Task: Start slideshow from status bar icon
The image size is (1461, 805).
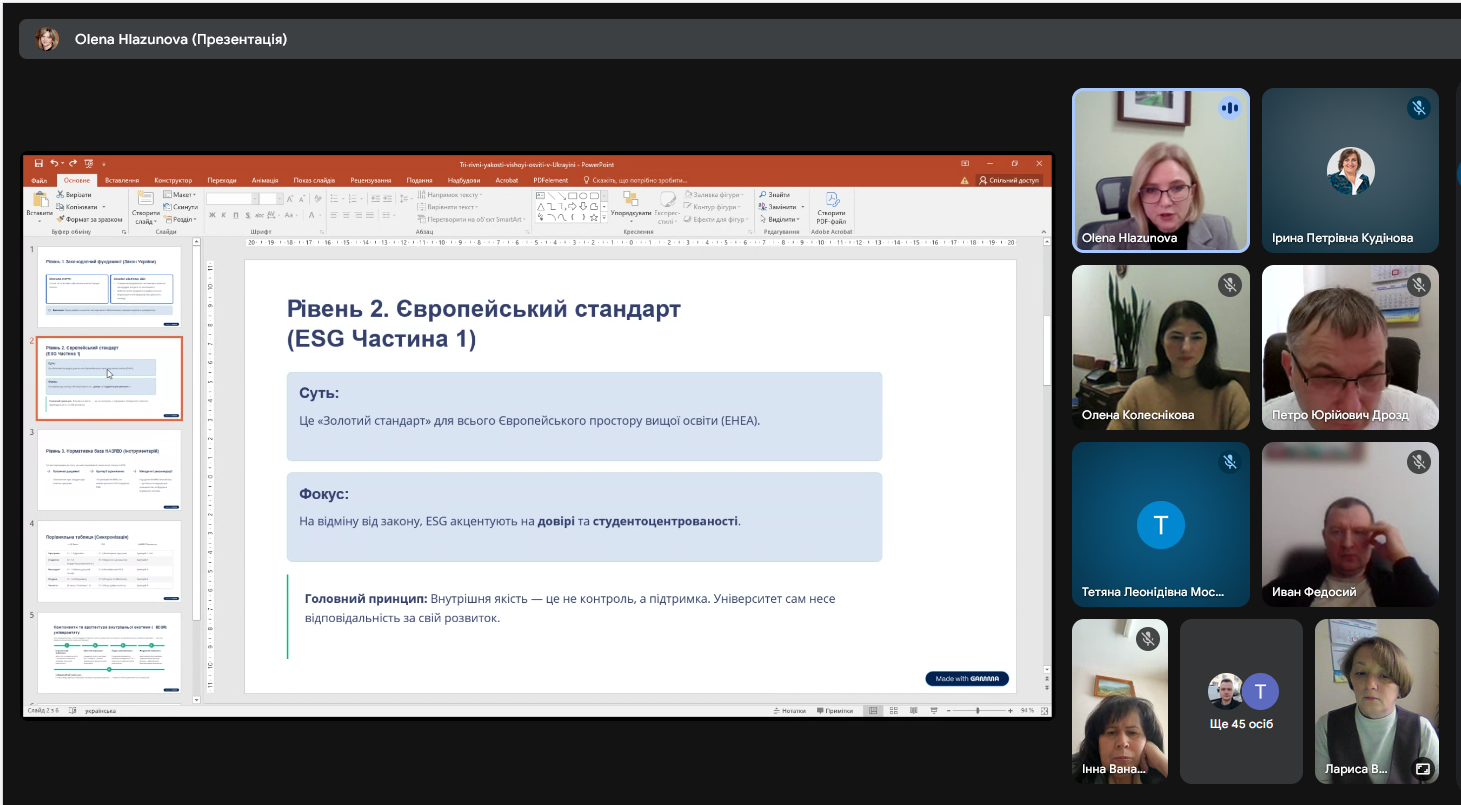Action: coord(934,710)
